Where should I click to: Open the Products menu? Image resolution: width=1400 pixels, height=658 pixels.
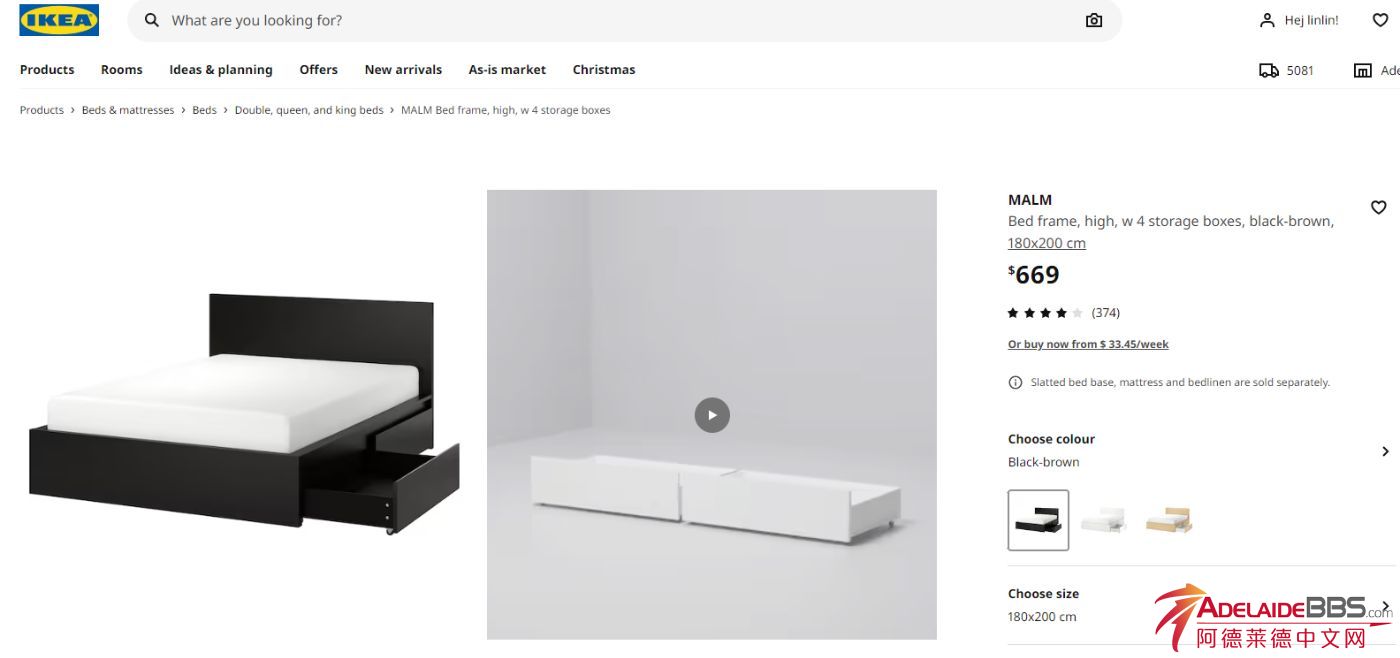47,70
